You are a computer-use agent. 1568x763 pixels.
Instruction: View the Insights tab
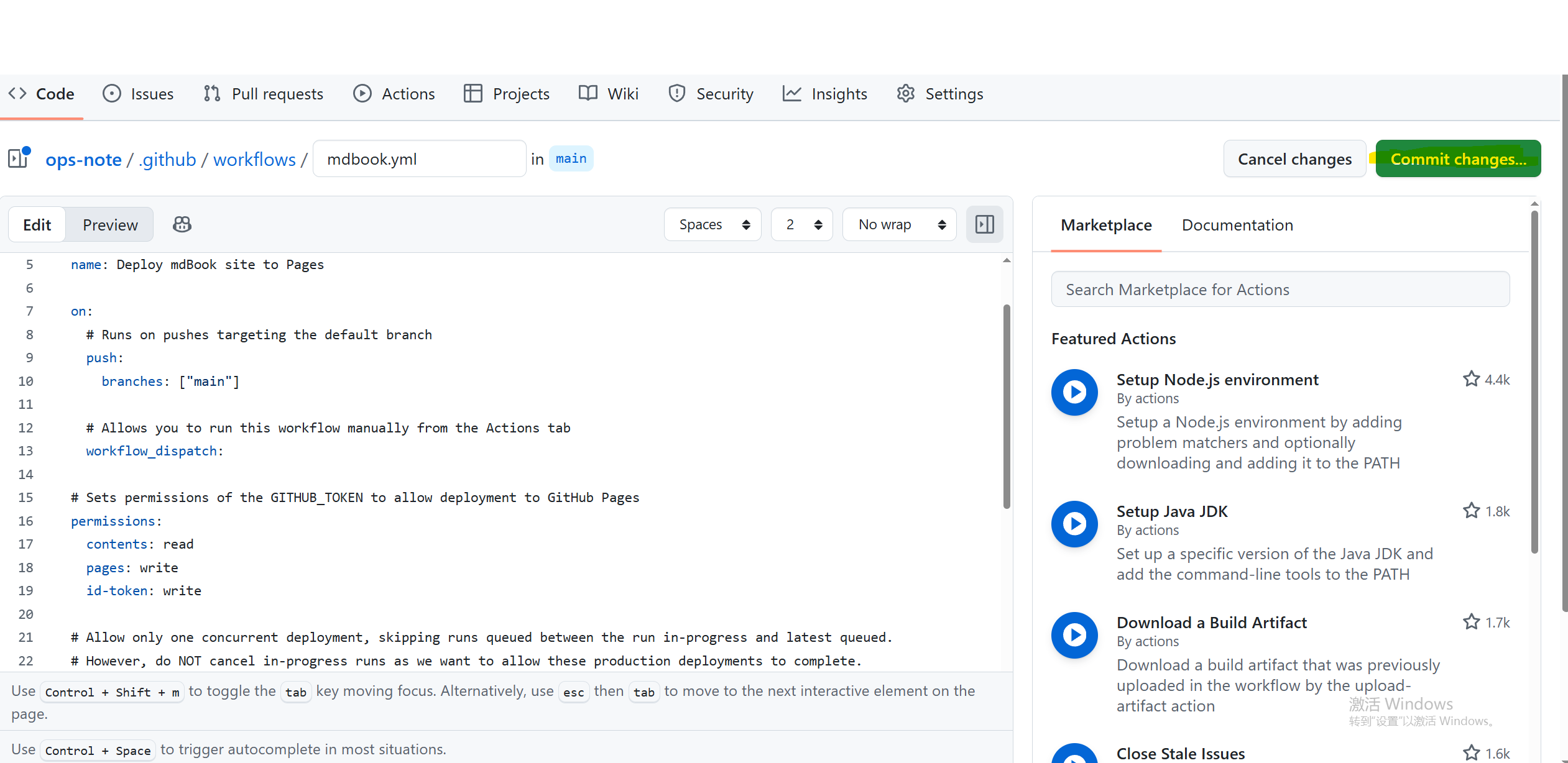[x=825, y=94]
